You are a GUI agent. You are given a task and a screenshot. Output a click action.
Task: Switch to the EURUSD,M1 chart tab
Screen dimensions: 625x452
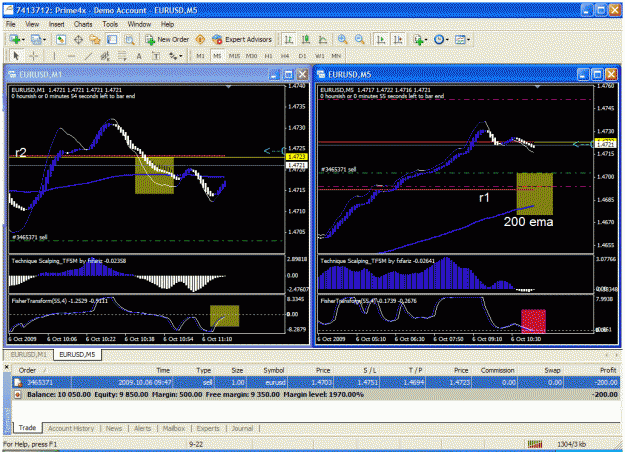[28, 354]
